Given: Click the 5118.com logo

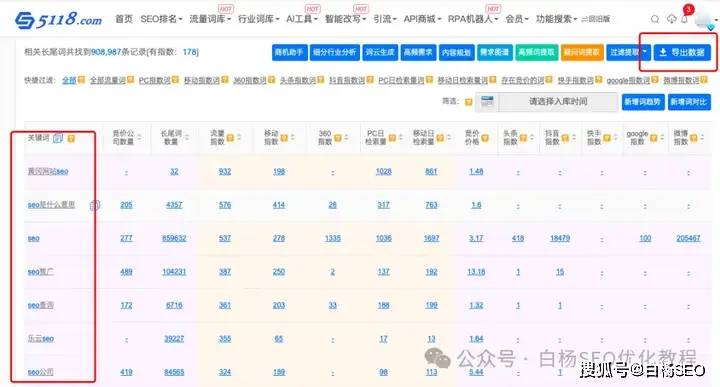Looking at the screenshot, I should (x=58, y=19).
